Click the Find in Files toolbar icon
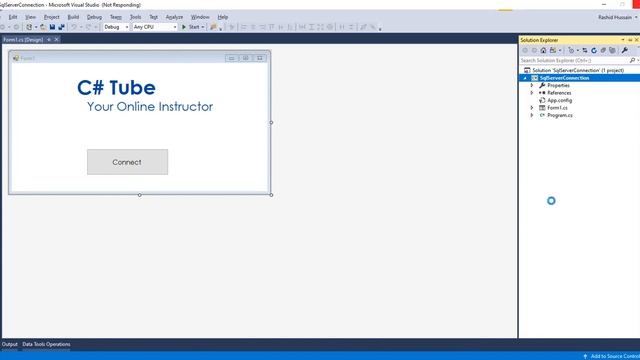The width and height of the screenshot is (640, 360). click(213, 27)
